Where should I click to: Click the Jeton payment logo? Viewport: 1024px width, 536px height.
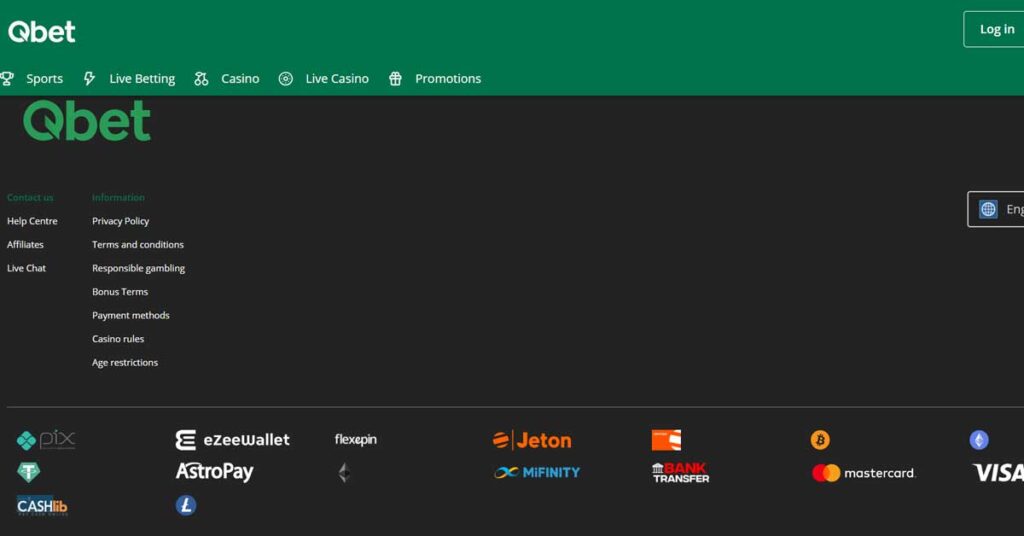click(532, 440)
